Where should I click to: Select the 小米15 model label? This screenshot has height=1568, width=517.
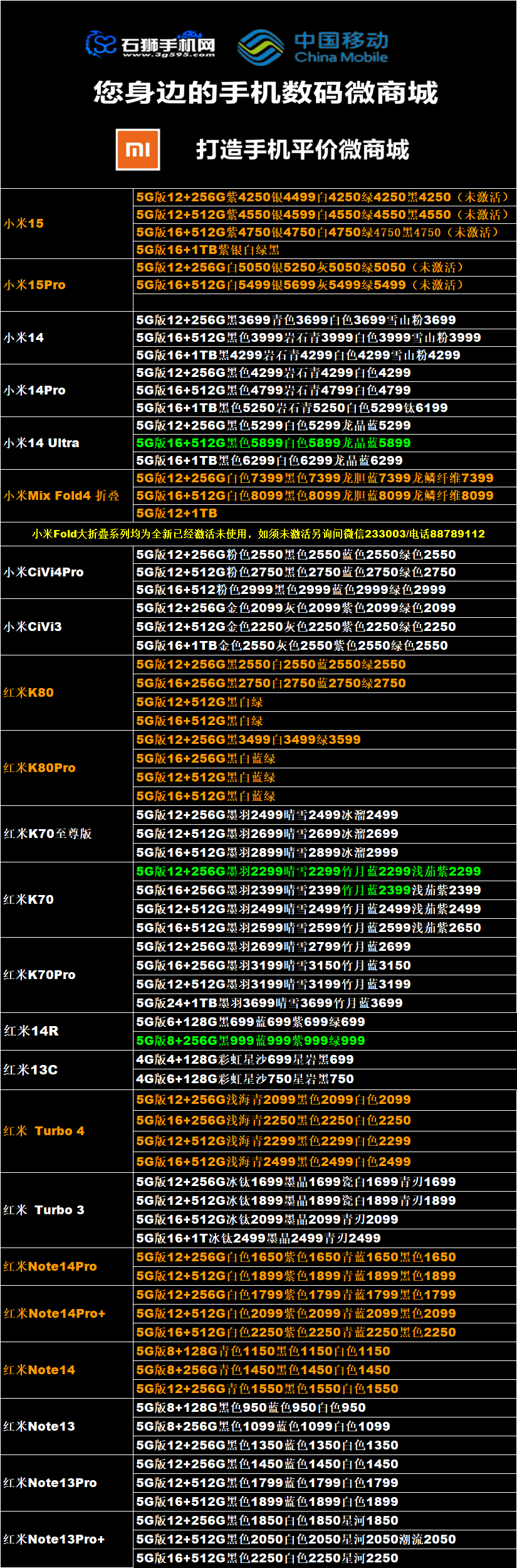click(x=24, y=223)
